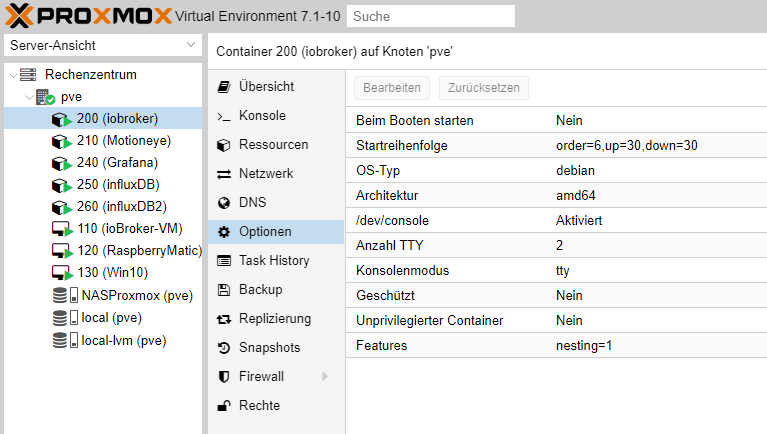Image resolution: width=767 pixels, height=434 pixels.
Task: Open the Ressourcen menu item
Action: click(x=273, y=145)
